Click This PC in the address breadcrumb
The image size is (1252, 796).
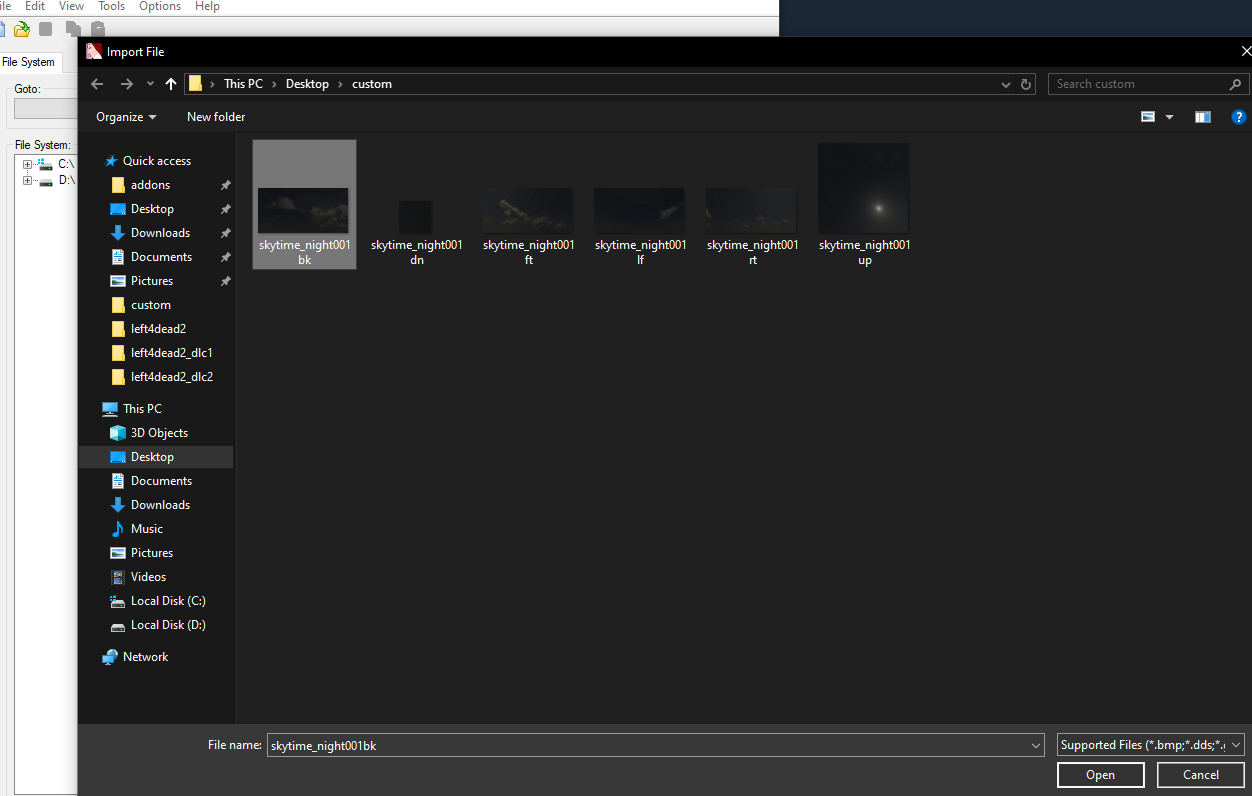(243, 84)
